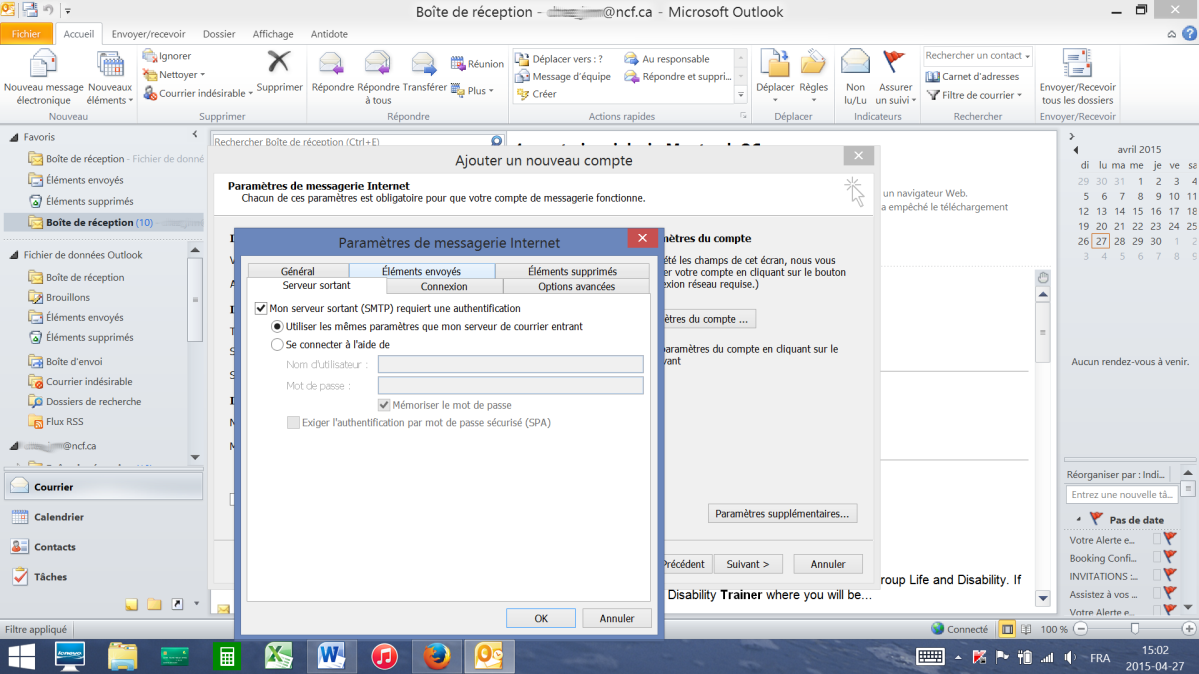
Task: Open on-screen keyboard tray icon
Action: (931, 656)
